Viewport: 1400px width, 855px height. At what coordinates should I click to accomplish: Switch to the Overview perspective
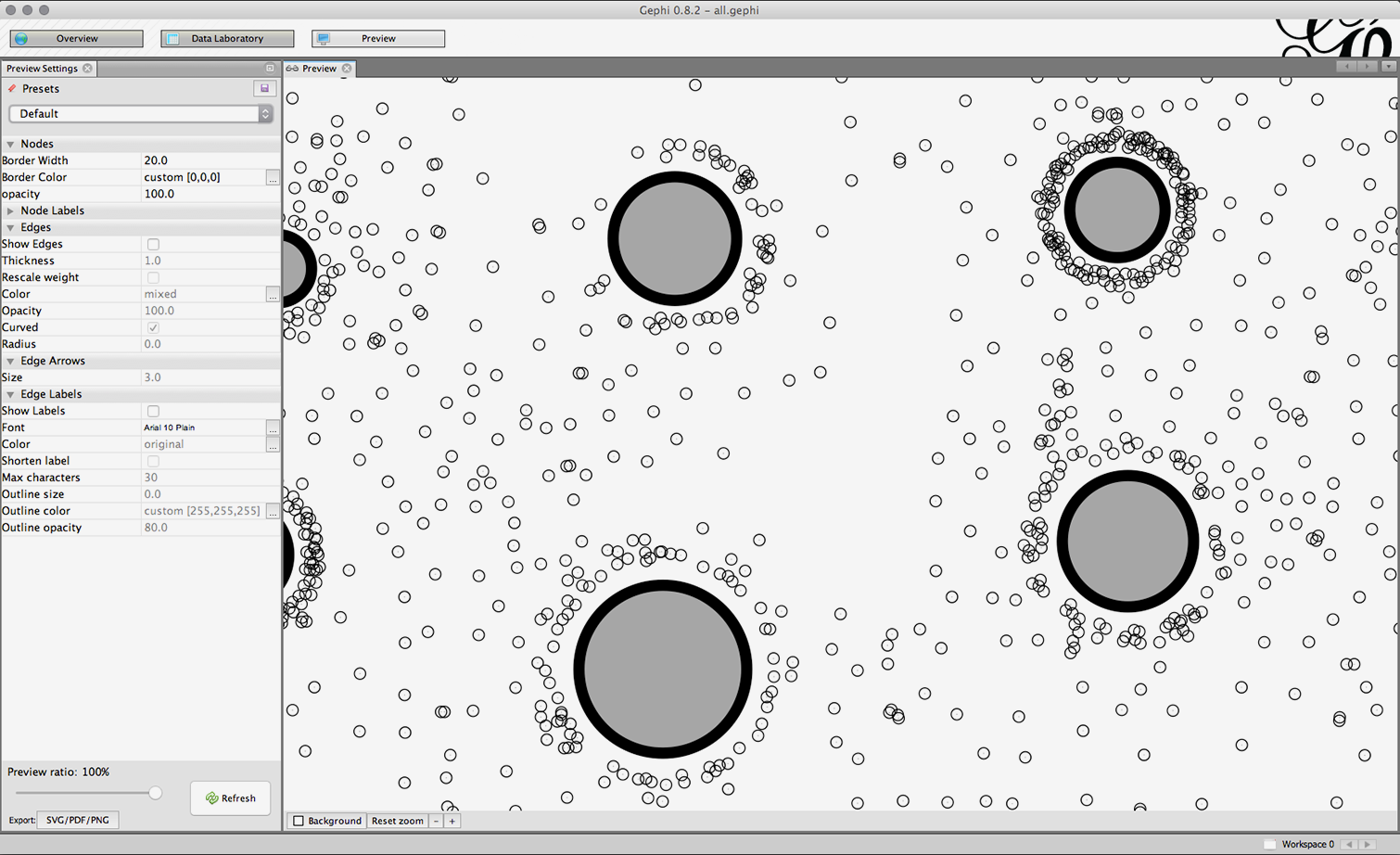[77, 39]
